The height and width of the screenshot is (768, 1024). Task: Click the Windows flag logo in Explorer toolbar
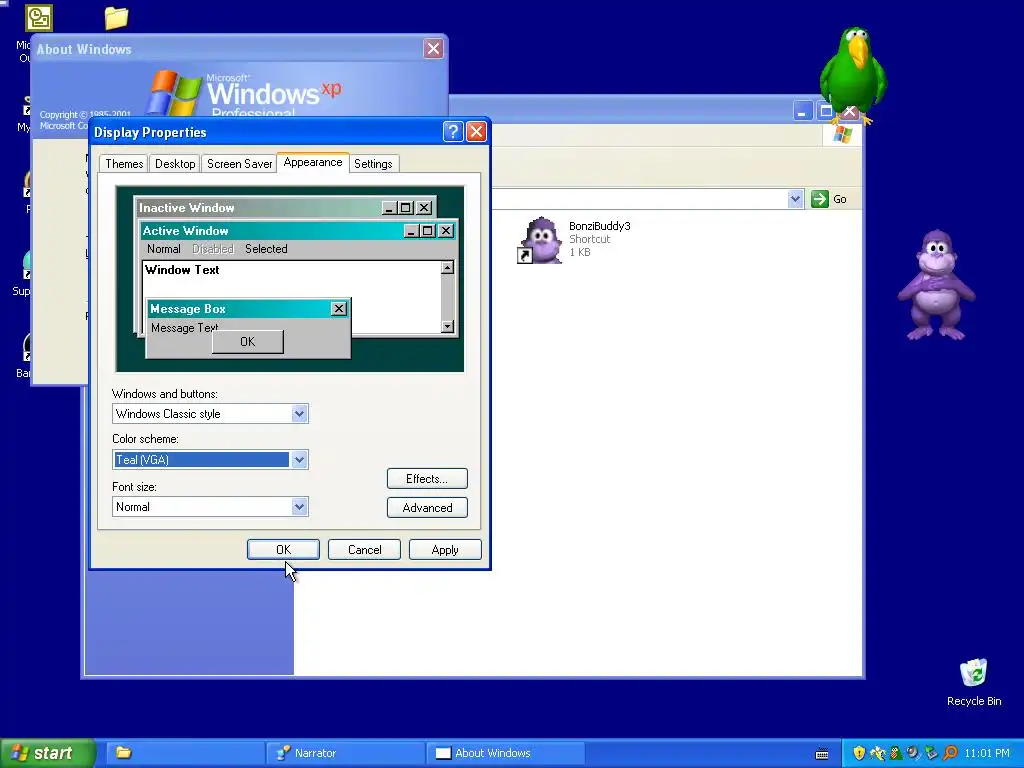(x=842, y=135)
